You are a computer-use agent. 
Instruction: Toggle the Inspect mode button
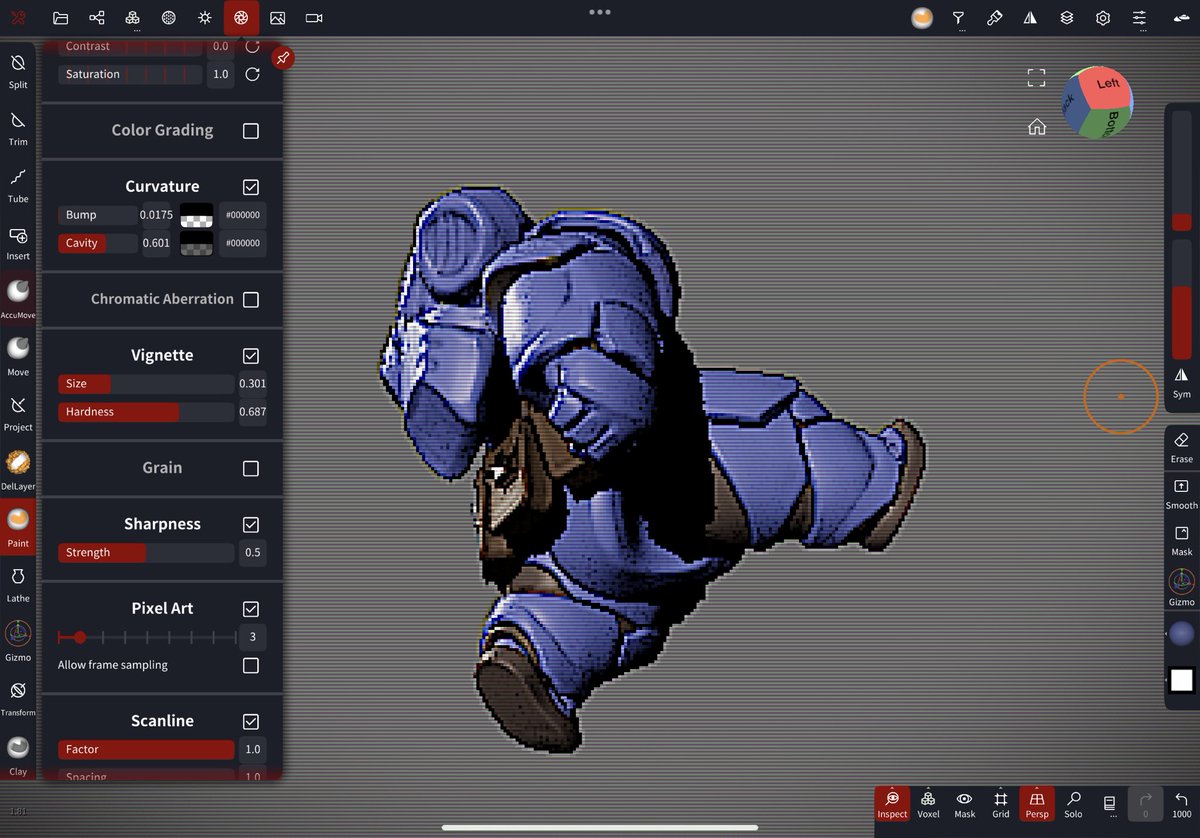[892, 804]
